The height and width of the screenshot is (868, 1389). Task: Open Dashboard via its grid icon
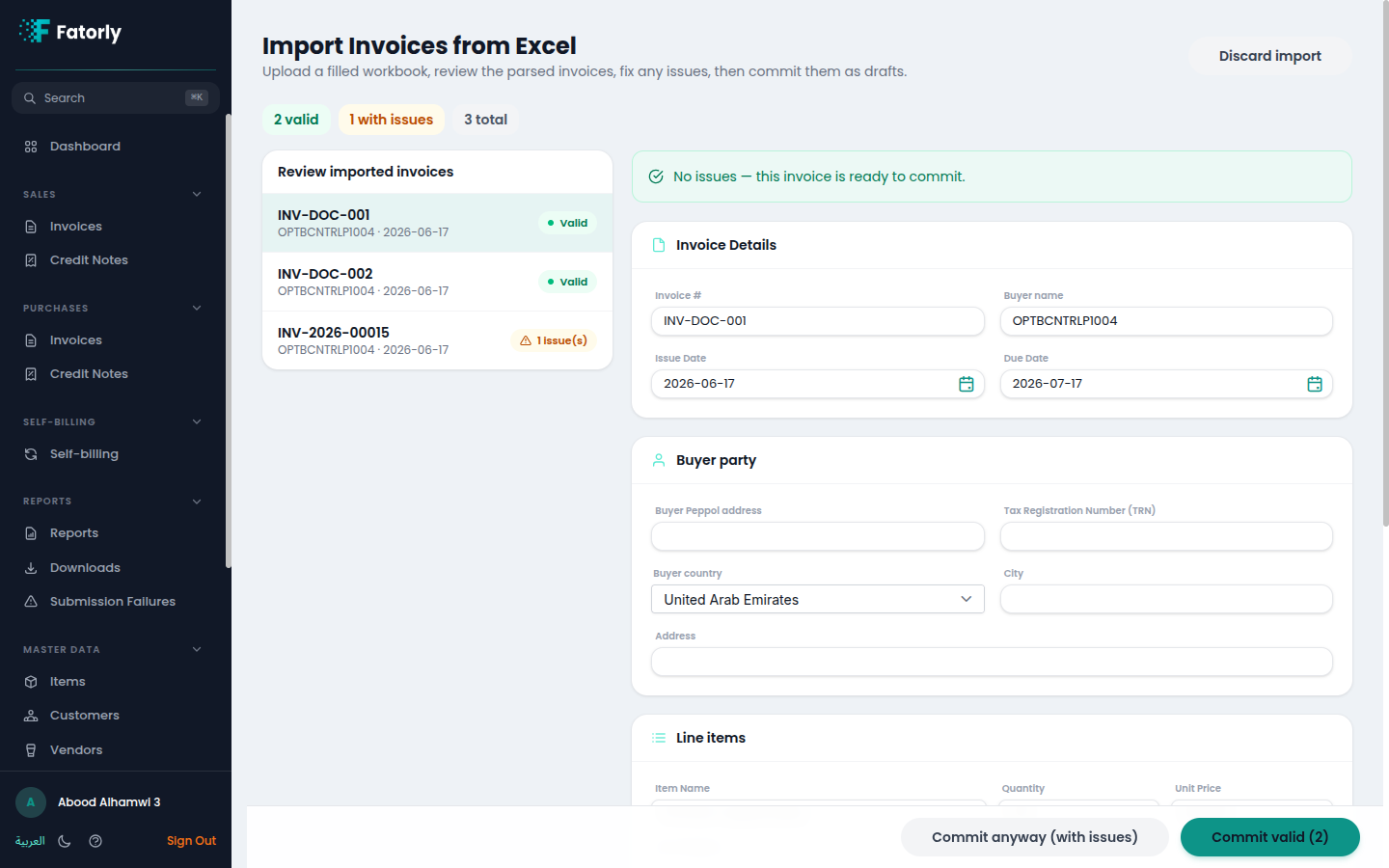tap(31, 147)
